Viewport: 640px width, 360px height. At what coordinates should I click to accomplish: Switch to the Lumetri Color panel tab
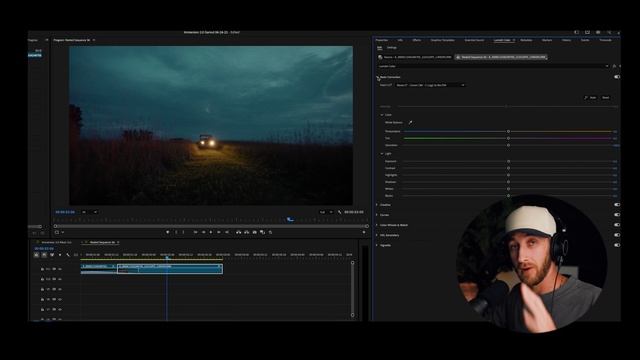pyautogui.click(x=502, y=40)
